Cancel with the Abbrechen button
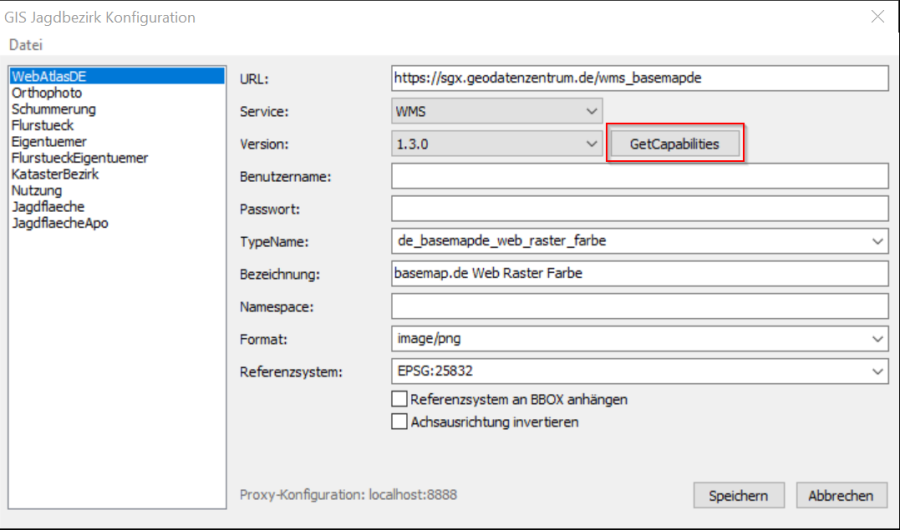 841,495
